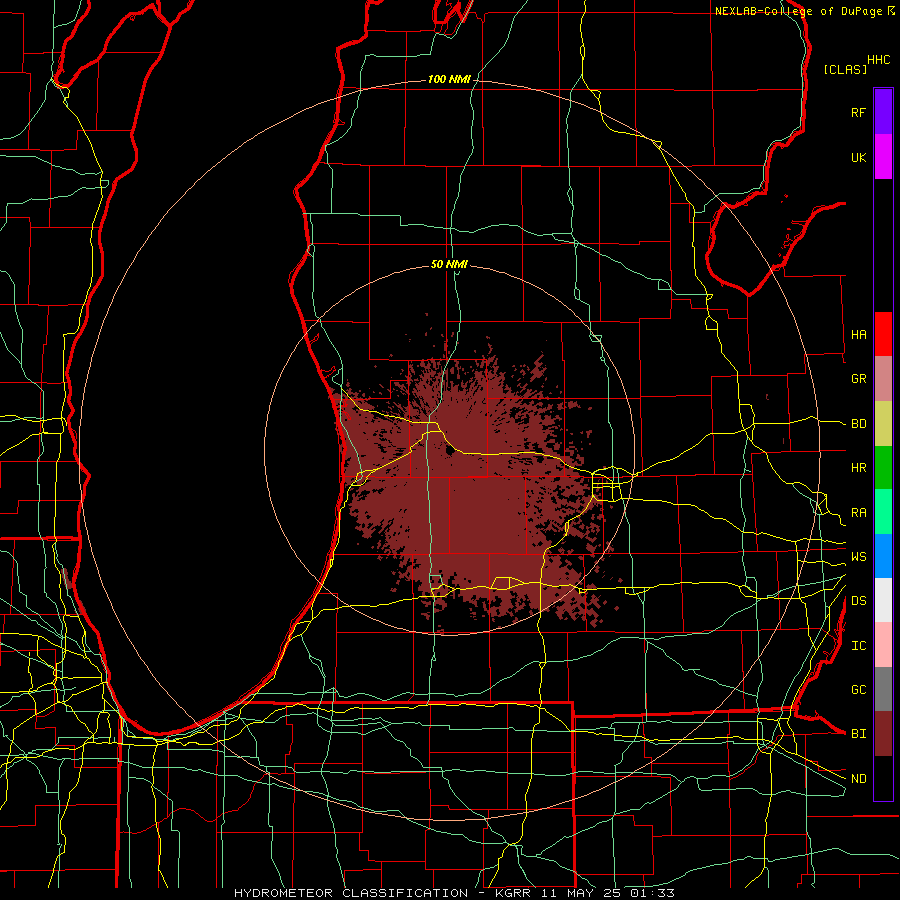Screen dimensions: 900x900
Task: Click the HA legend label
Action: point(858,335)
